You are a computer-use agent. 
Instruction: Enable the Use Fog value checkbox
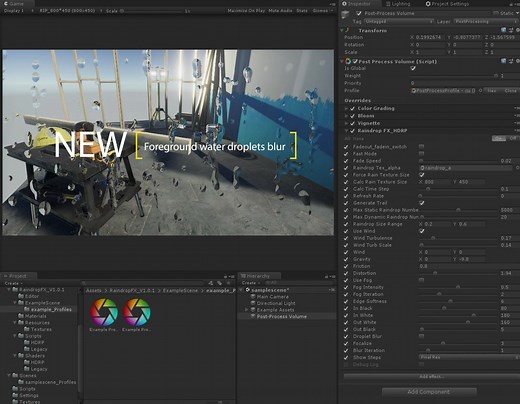click(x=422, y=280)
